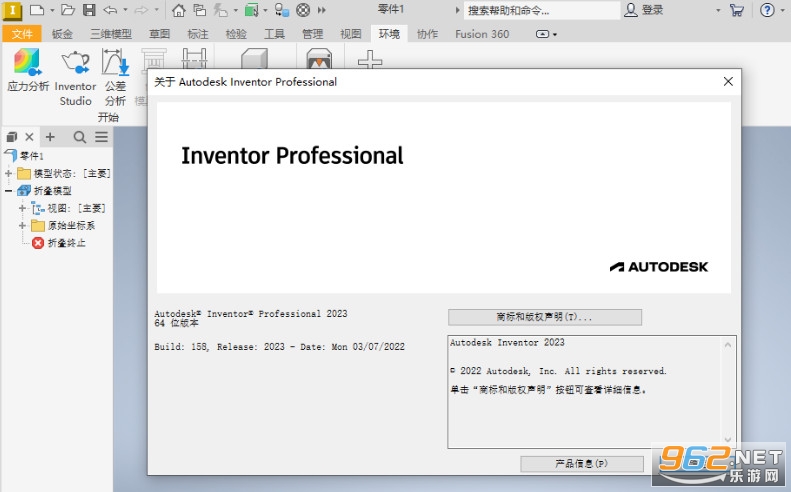This screenshot has width=791, height=492.
Task: Click the Open folder icon
Action: coord(68,10)
